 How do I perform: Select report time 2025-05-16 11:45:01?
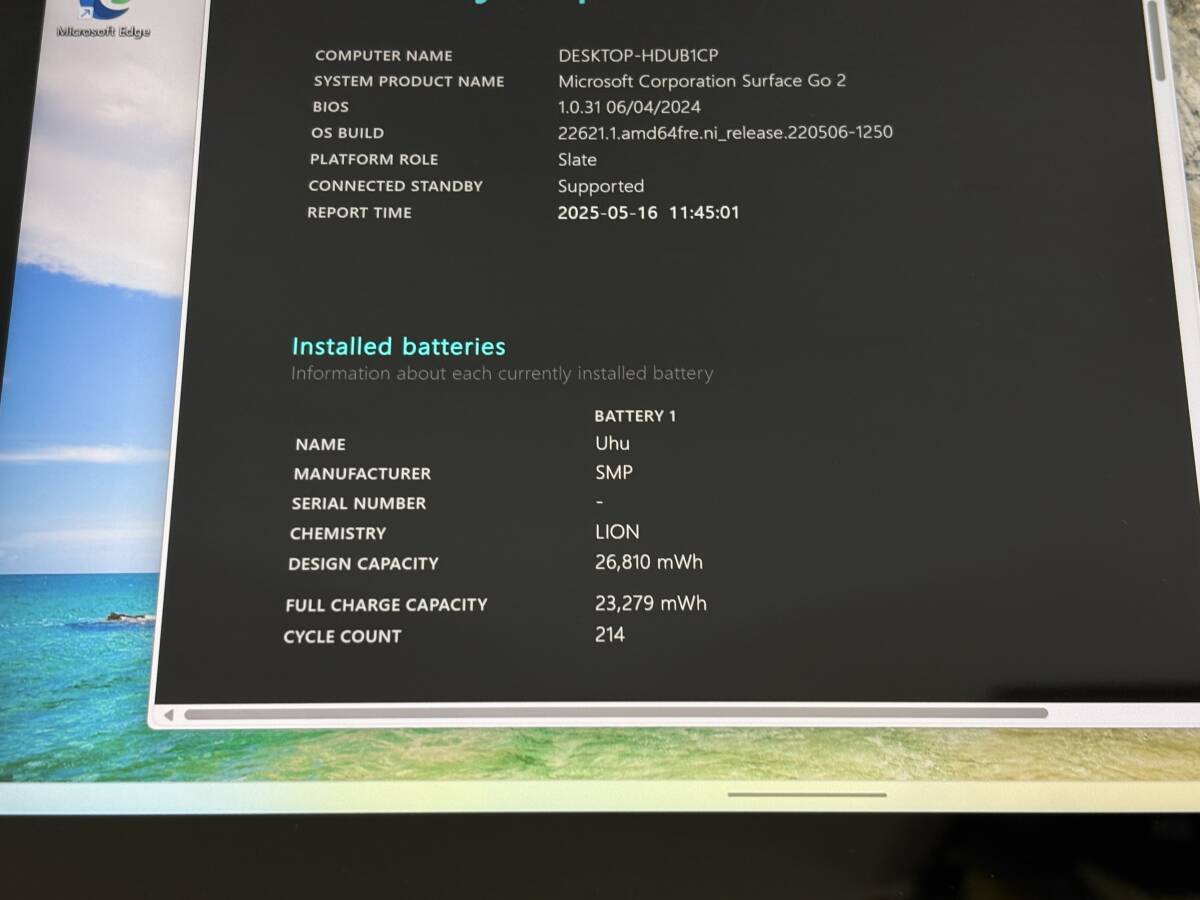point(648,212)
